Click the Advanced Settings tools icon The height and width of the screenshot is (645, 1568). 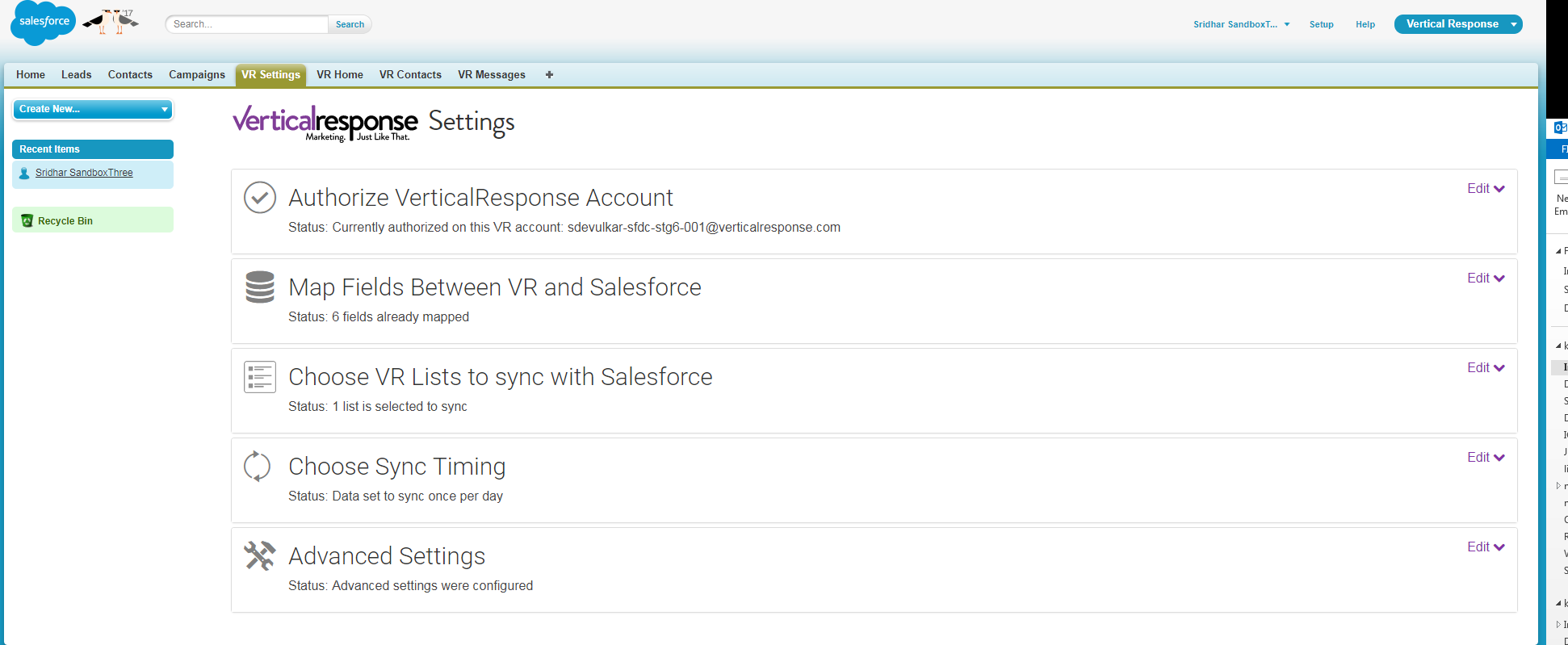260,555
